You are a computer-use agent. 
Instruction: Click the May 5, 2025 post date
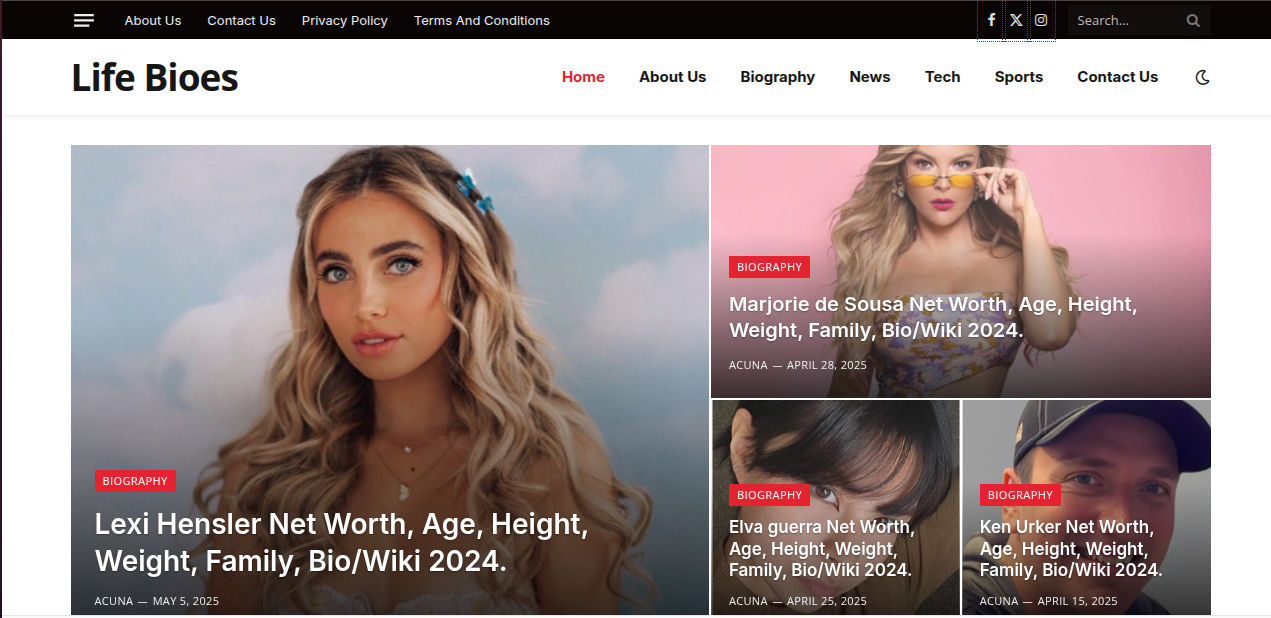coord(186,601)
